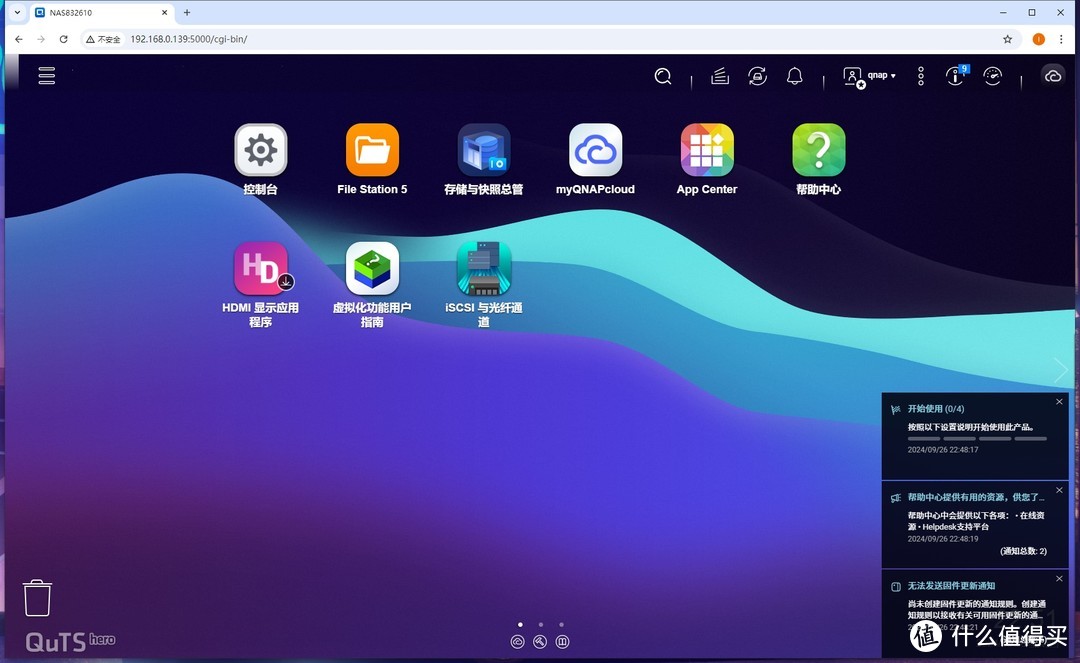Open the 开始使用 (0/4) notification title

pos(935,409)
